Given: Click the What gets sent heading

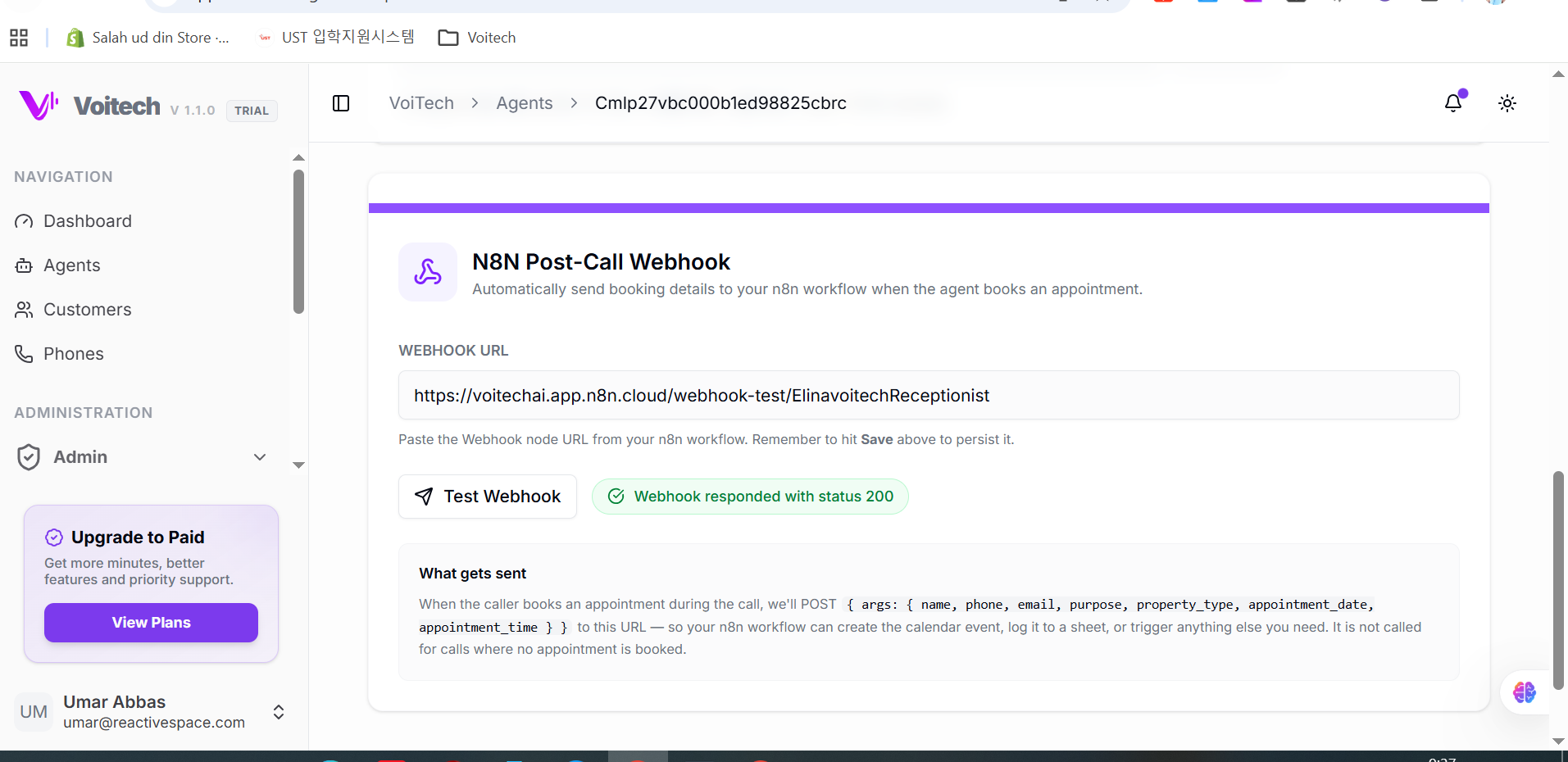Looking at the screenshot, I should tap(473, 574).
